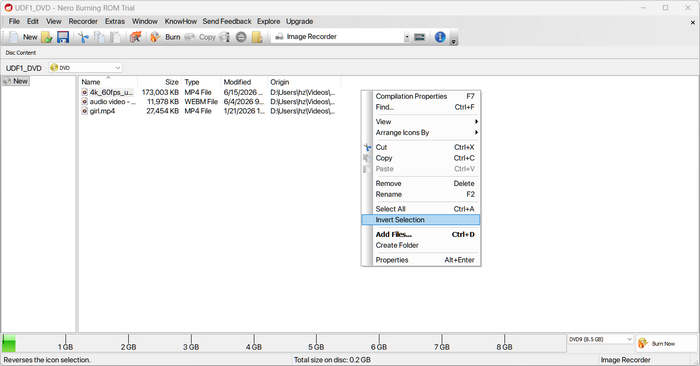Click the Burn flame toolbar button
The image size is (700, 366).
pyautogui.click(x=165, y=37)
